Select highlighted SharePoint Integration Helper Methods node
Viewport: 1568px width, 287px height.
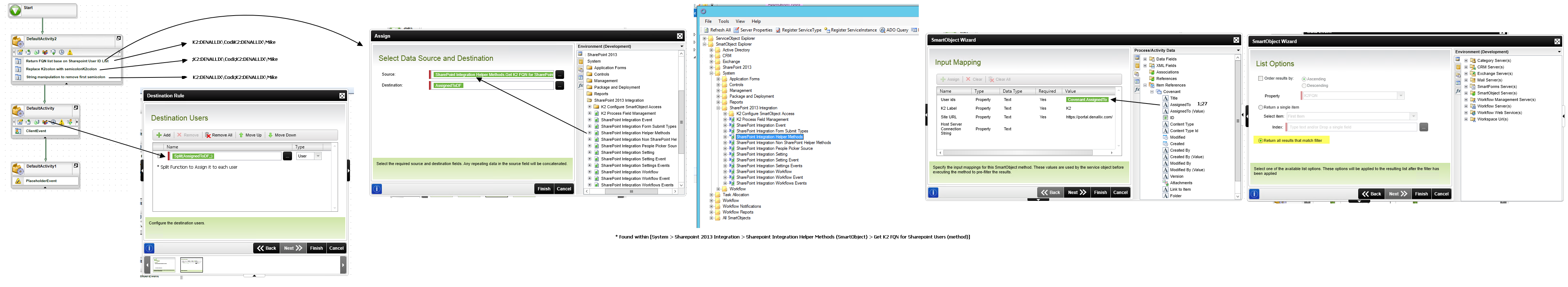769,137
